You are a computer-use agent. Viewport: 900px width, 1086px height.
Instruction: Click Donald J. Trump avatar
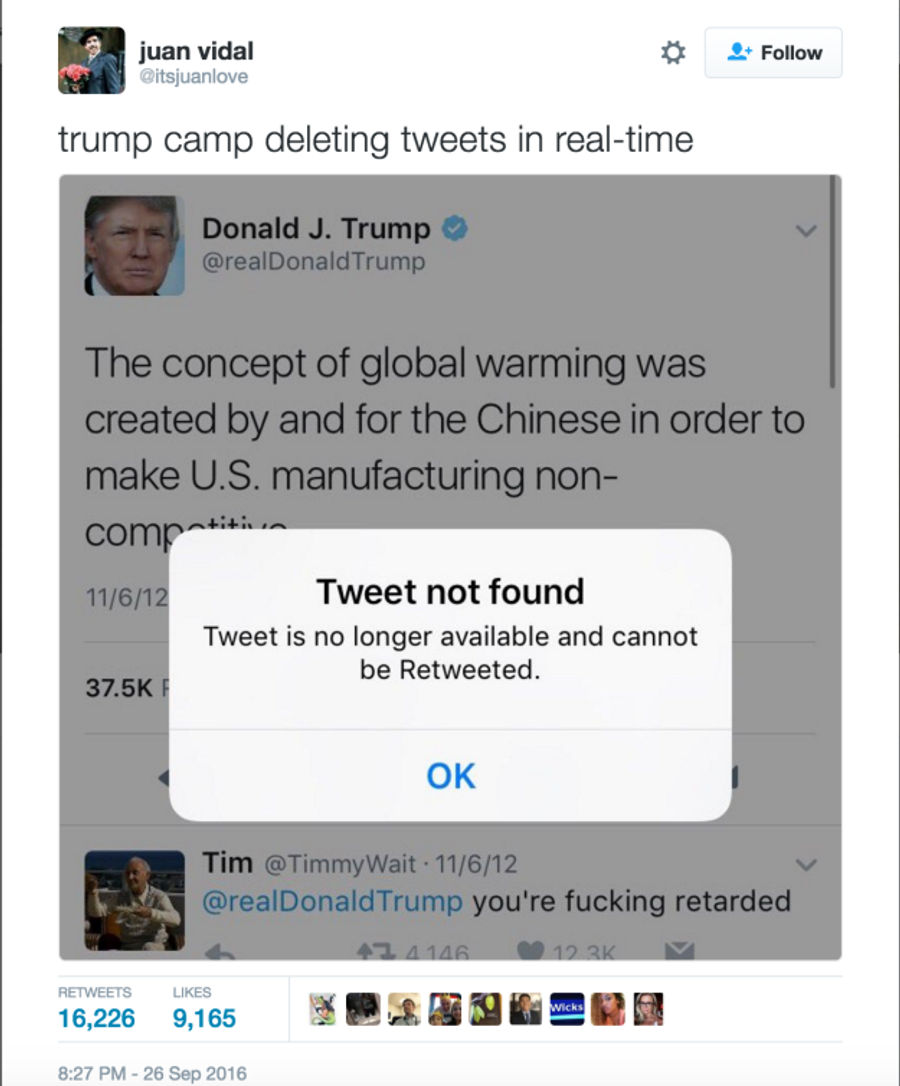pyautogui.click(x=134, y=245)
